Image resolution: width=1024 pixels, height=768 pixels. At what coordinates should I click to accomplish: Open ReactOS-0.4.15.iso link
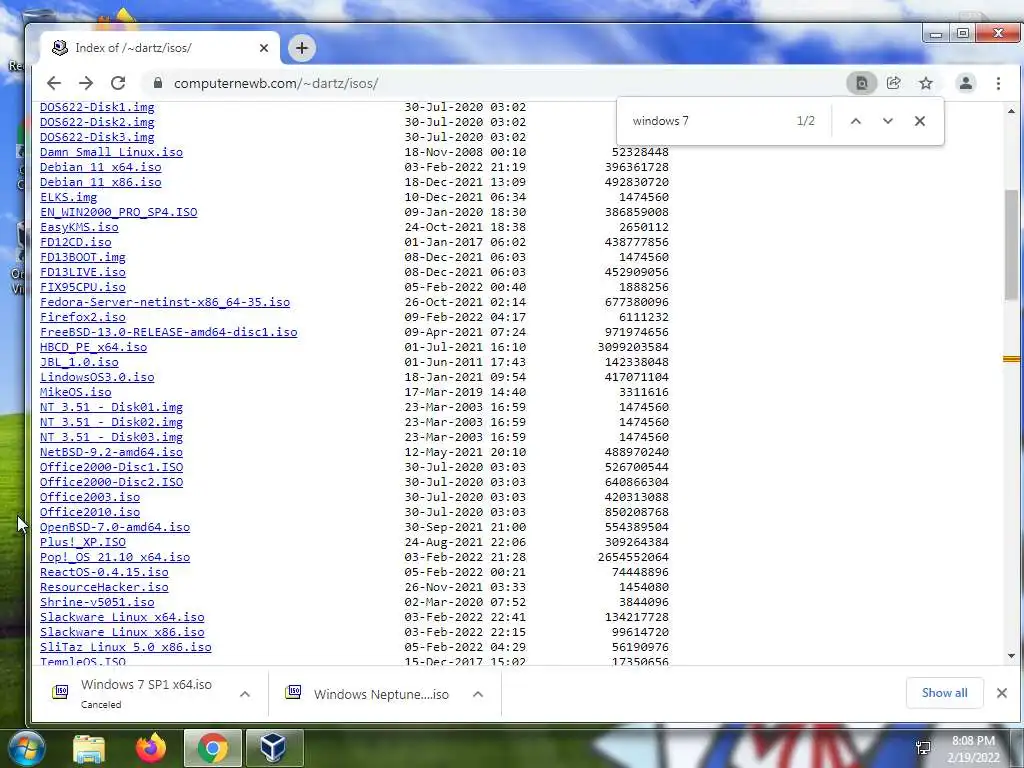click(104, 573)
